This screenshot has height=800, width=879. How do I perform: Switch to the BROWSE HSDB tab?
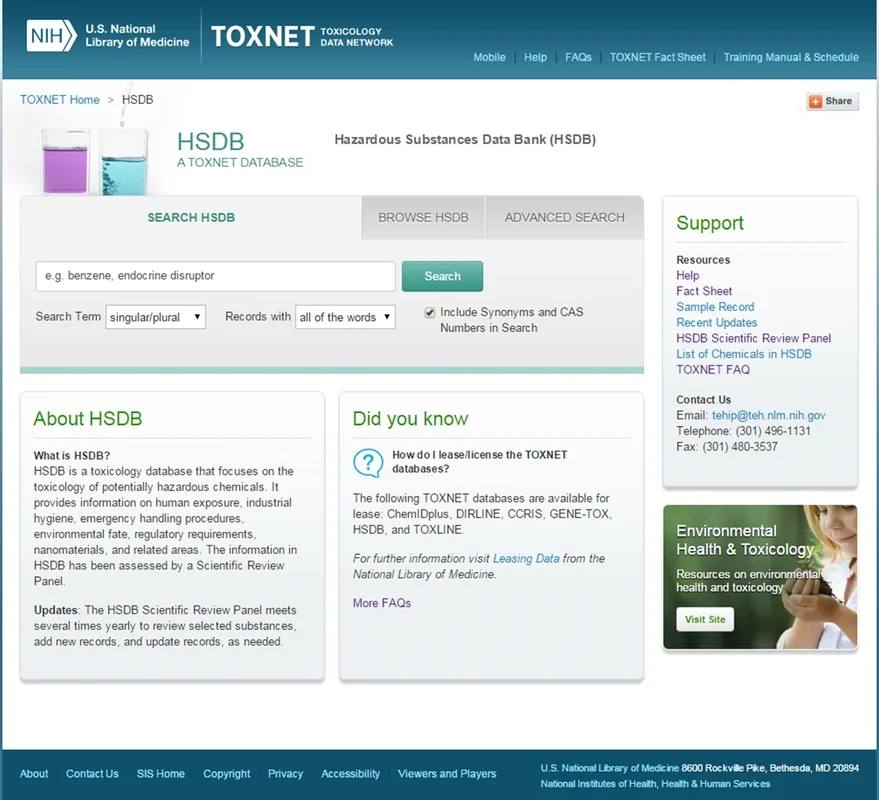click(x=423, y=218)
